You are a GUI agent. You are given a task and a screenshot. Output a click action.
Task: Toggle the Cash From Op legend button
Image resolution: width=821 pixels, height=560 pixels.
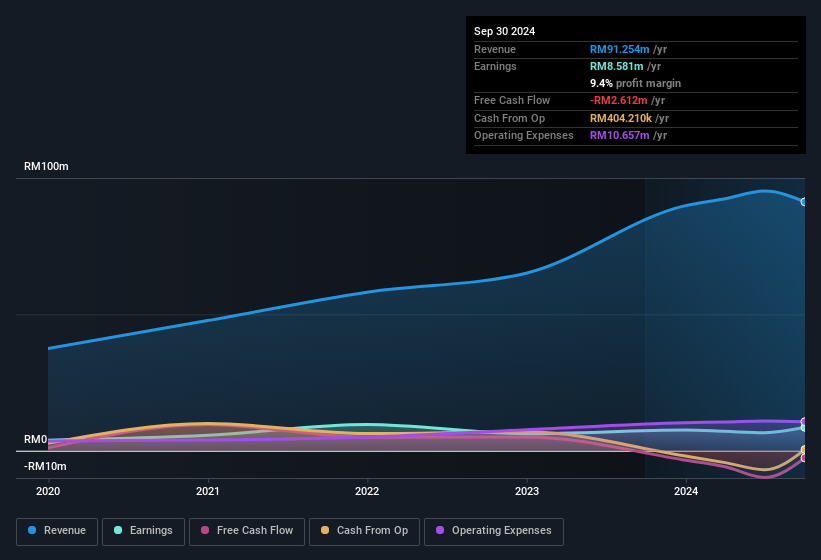364,531
